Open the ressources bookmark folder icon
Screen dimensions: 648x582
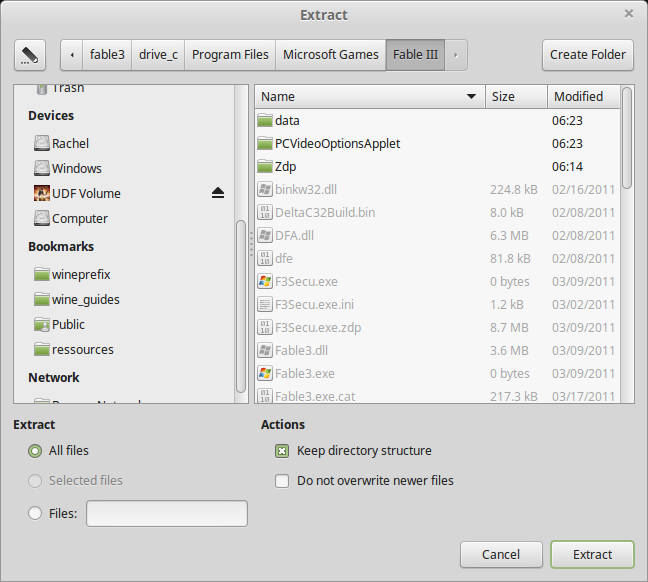41,349
